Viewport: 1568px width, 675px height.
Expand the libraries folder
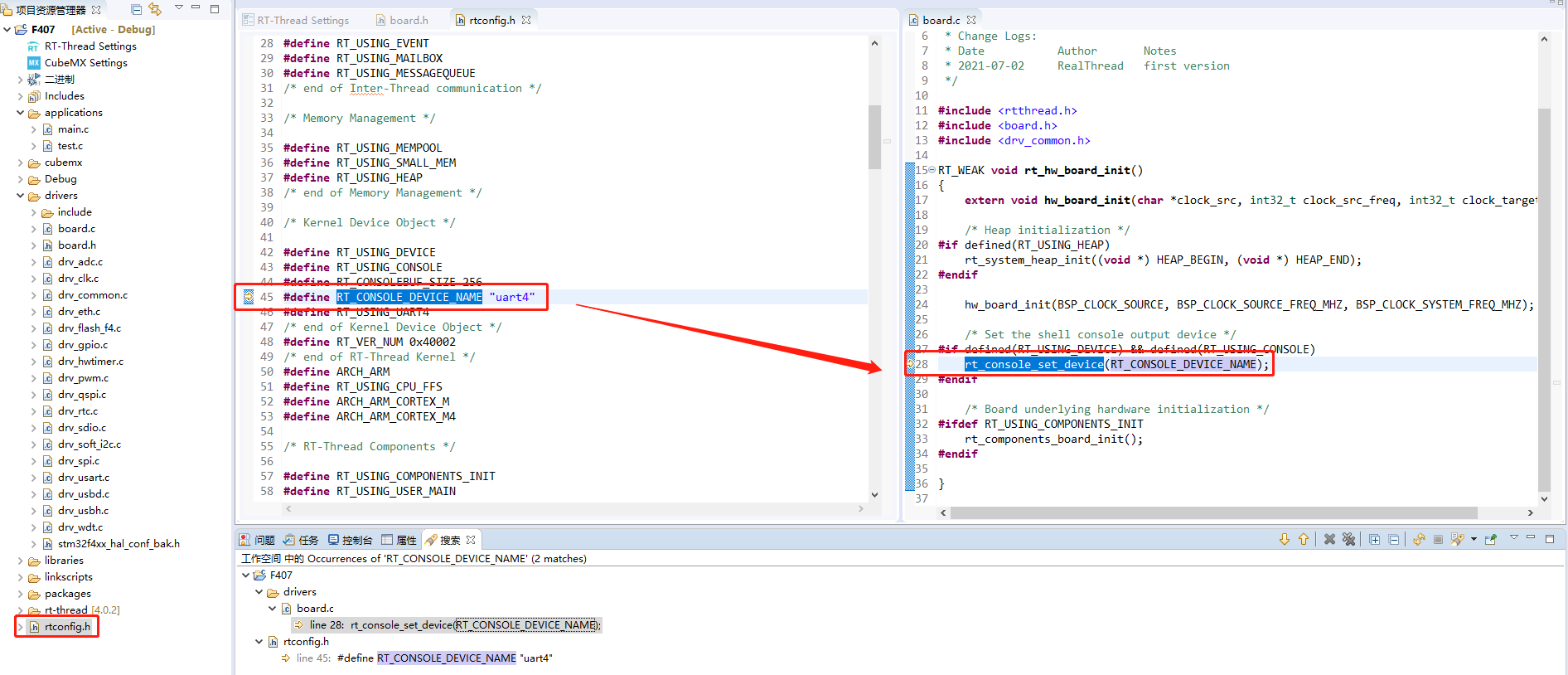(21, 560)
